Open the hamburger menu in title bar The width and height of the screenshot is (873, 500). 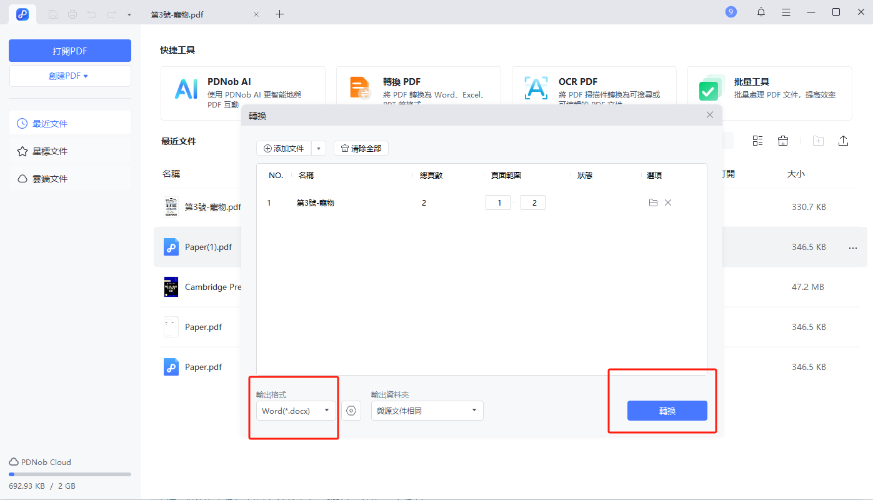tap(786, 13)
